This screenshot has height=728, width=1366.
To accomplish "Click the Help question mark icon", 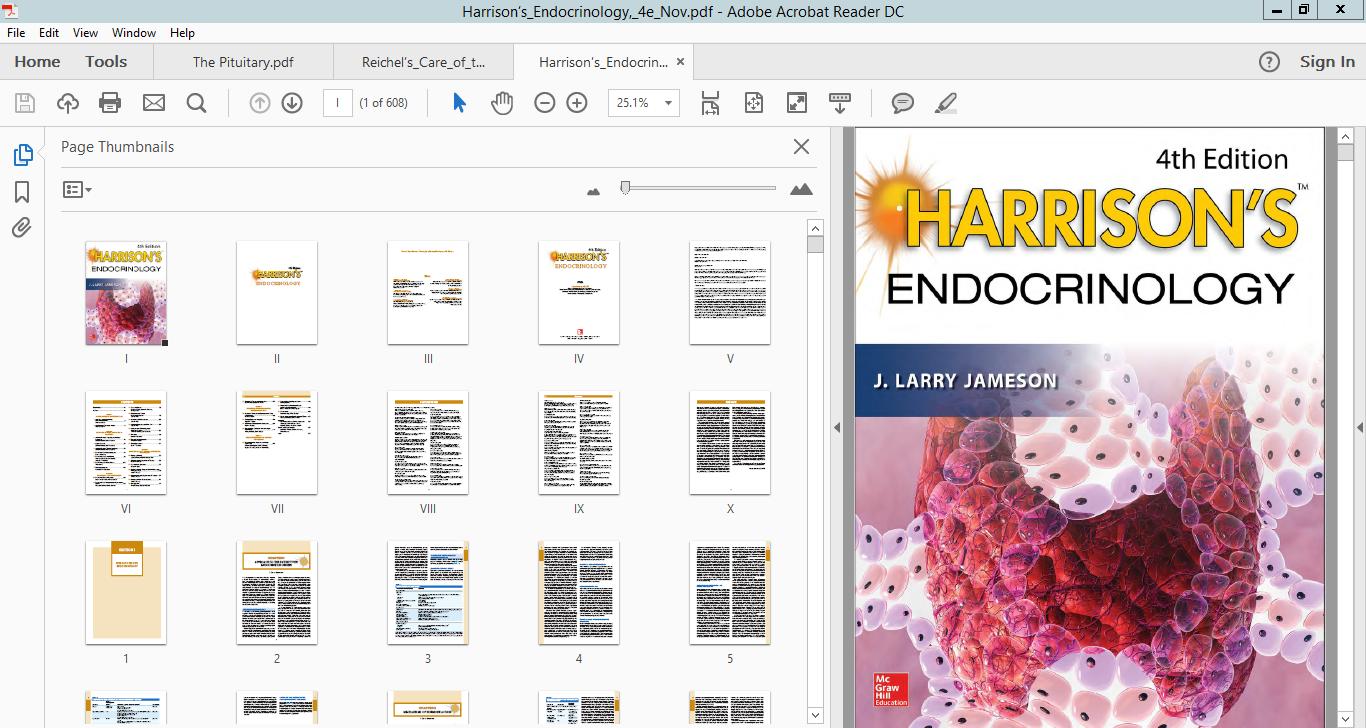I will tap(1269, 62).
